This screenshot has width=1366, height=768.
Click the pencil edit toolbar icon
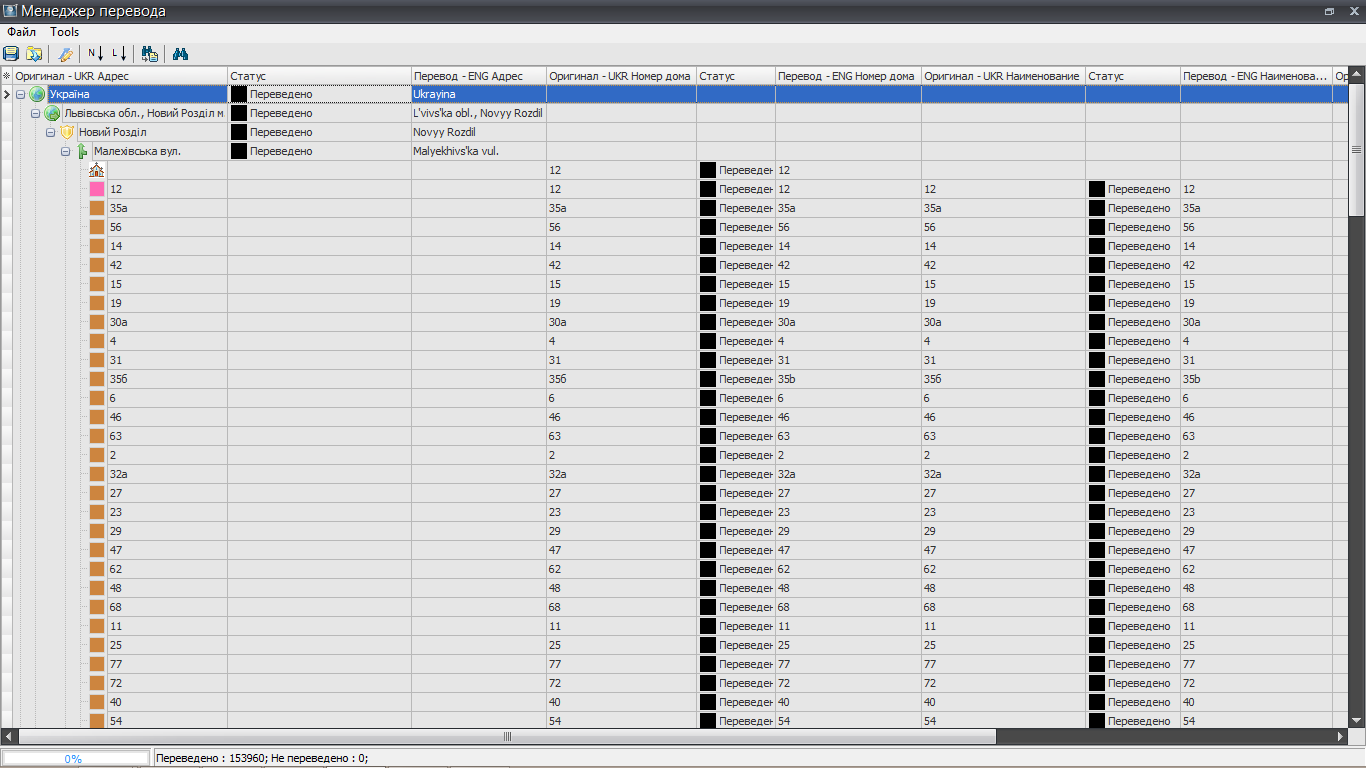66,54
